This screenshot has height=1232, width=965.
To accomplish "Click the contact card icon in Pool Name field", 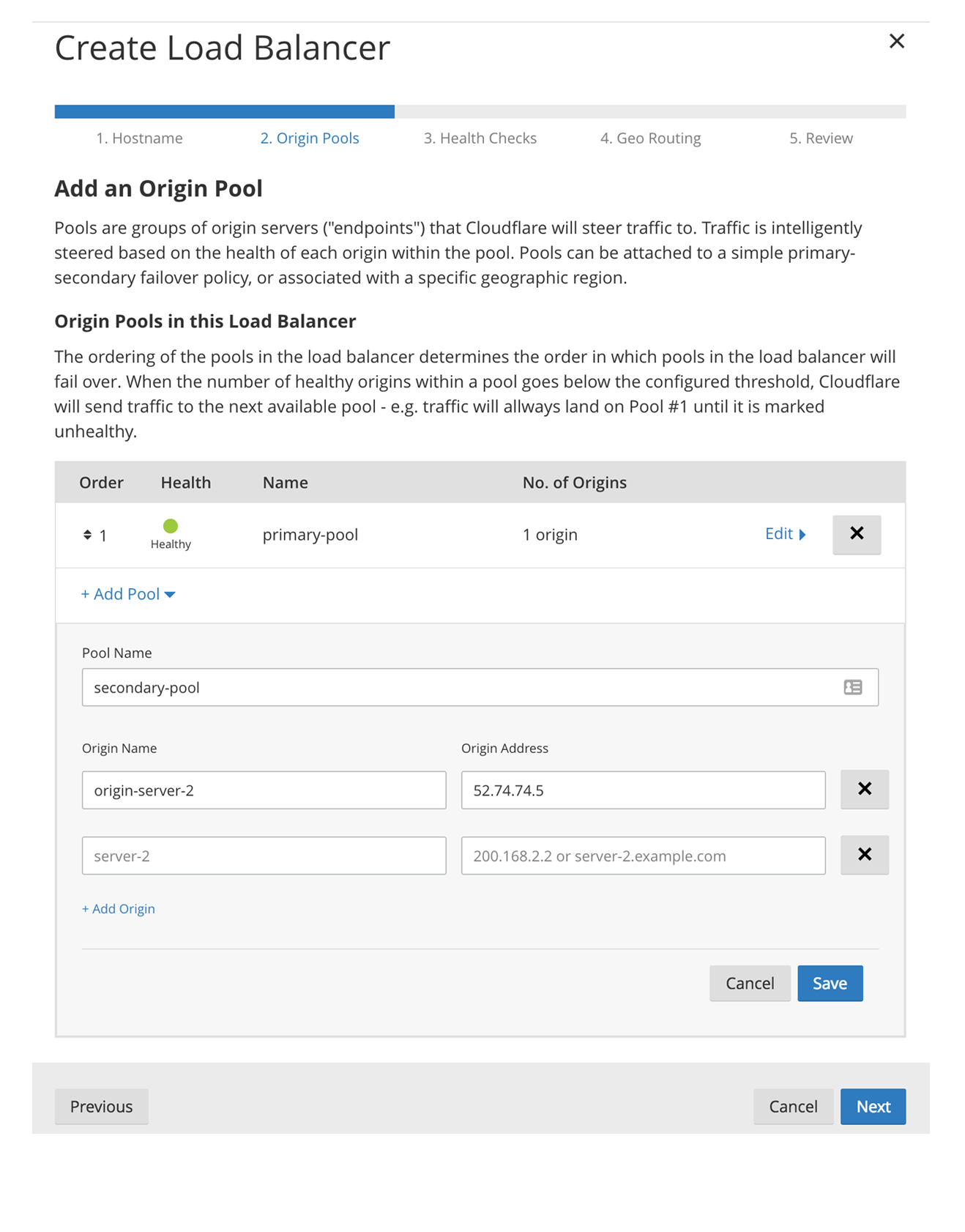I will click(852, 687).
